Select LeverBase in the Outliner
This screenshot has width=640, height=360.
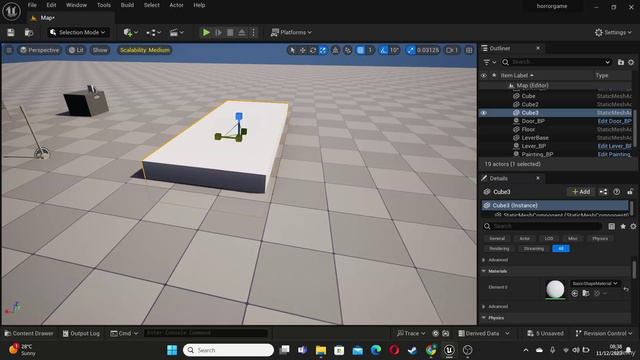(x=535, y=138)
